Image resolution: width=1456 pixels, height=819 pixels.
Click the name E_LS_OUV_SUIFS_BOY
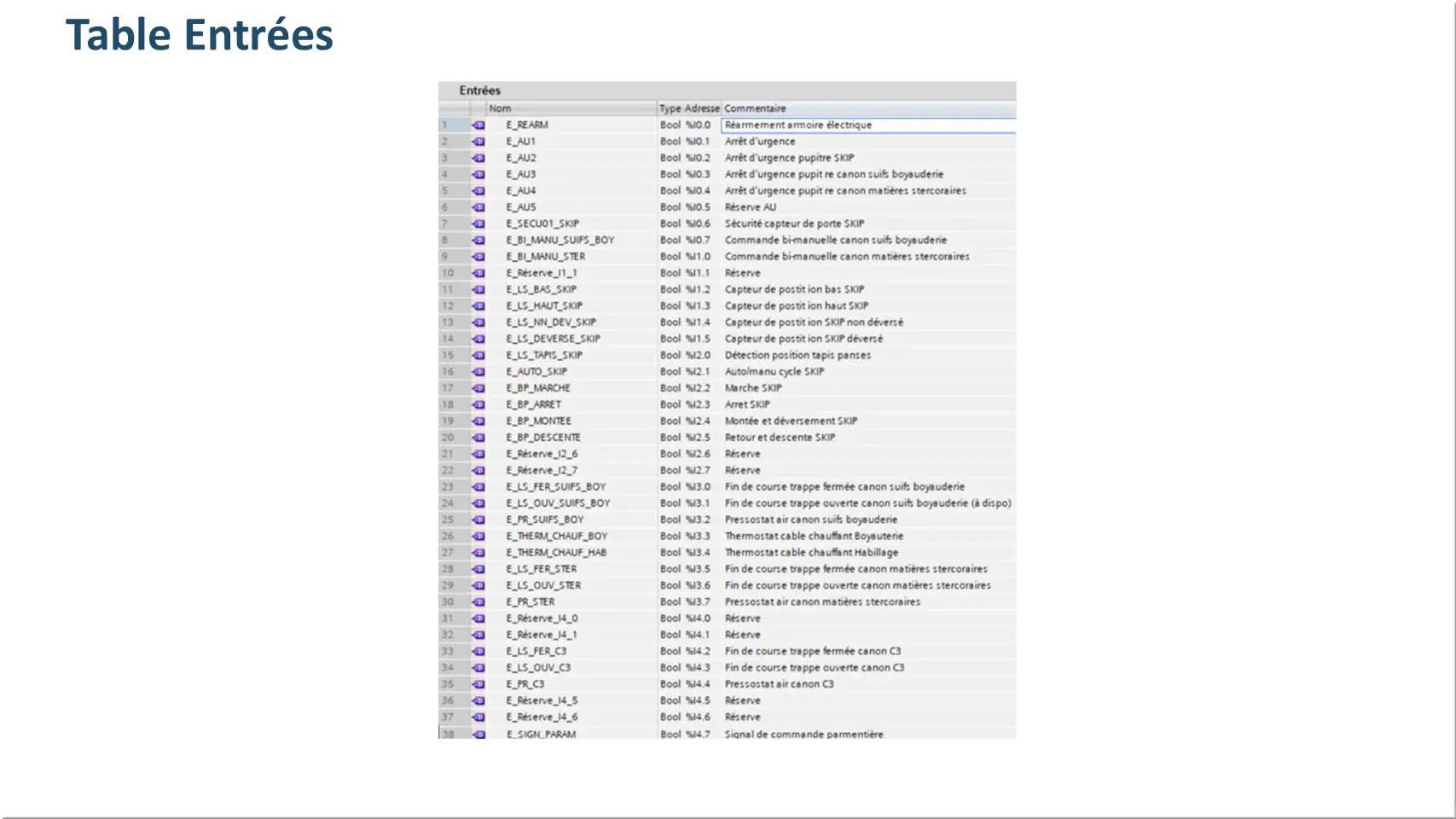pos(558,503)
